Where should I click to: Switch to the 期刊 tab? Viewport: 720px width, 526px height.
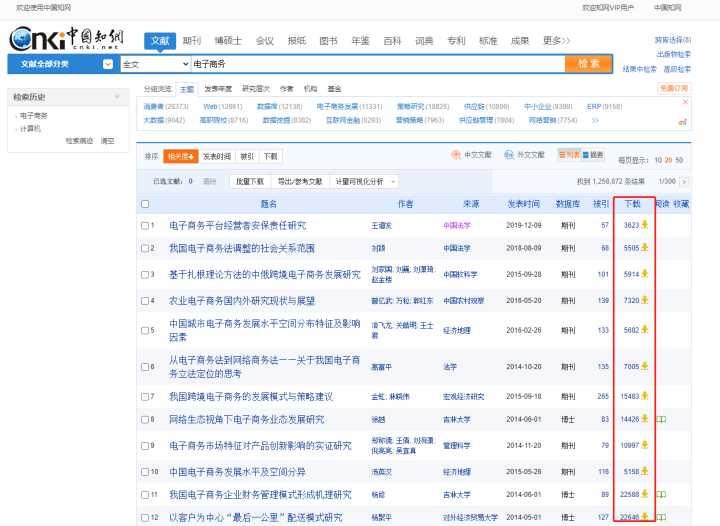(192, 41)
